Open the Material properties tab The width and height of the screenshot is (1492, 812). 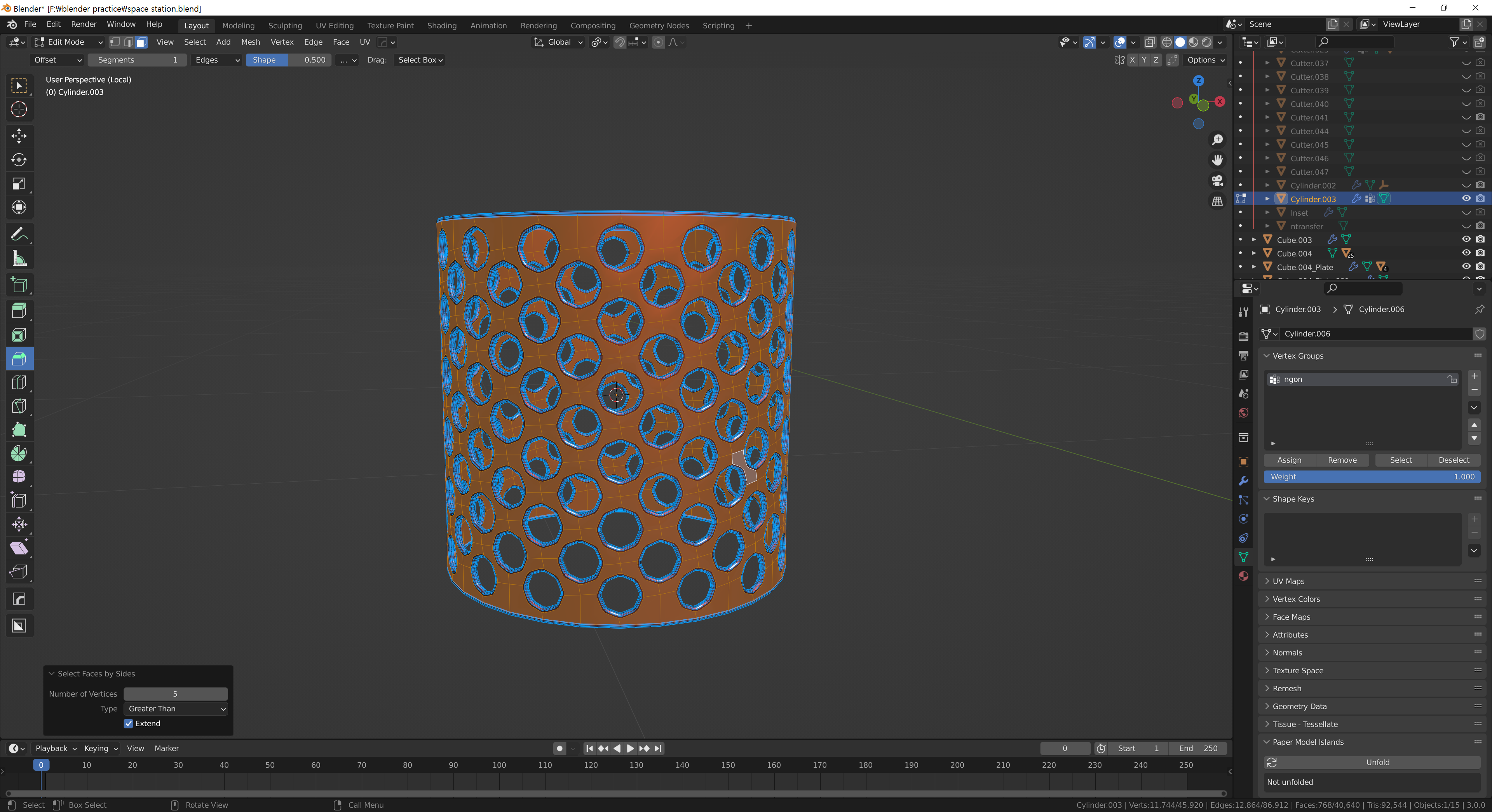pyautogui.click(x=1243, y=576)
